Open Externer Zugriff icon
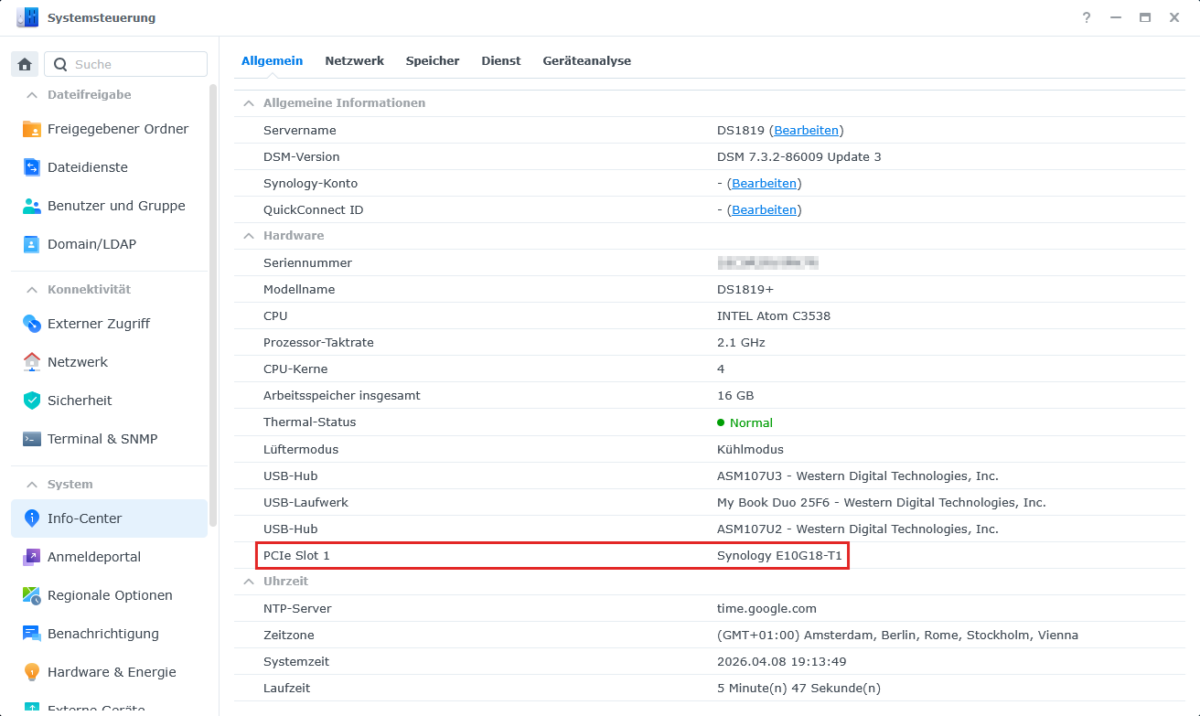 coord(31,324)
